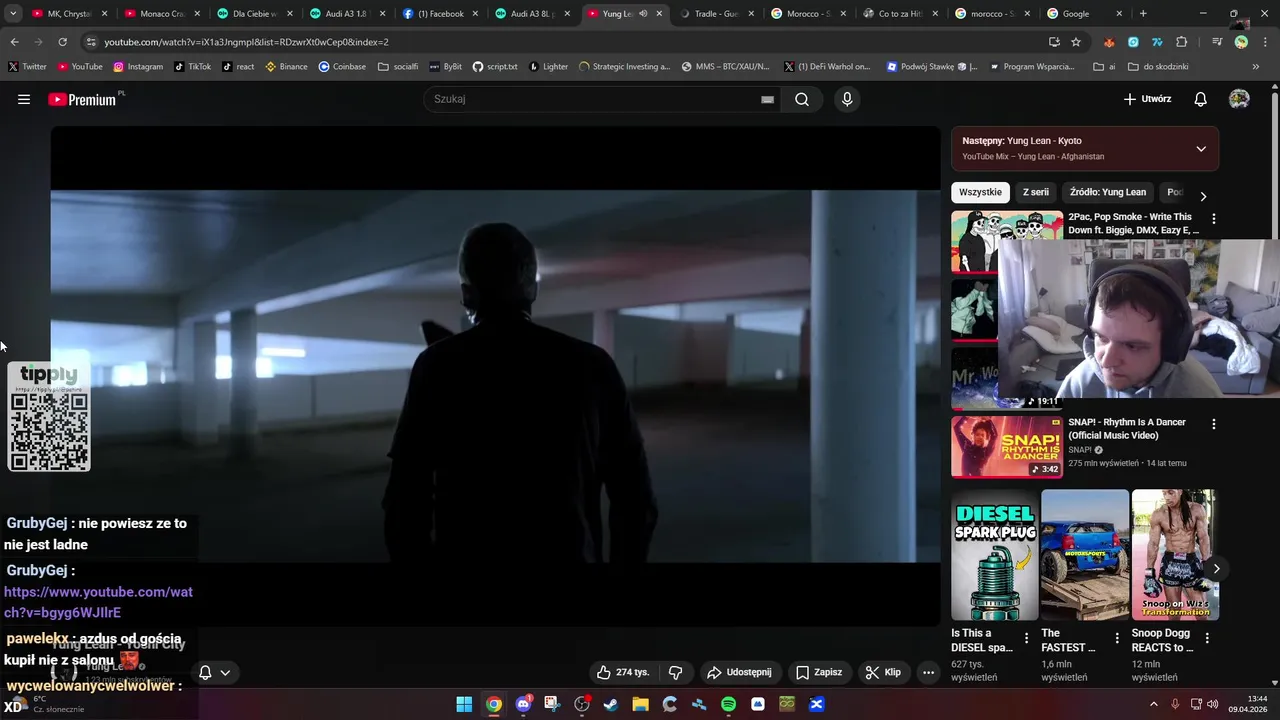Open Steam from the taskbar
The image size is (1280, 720).
coord(611,704)
